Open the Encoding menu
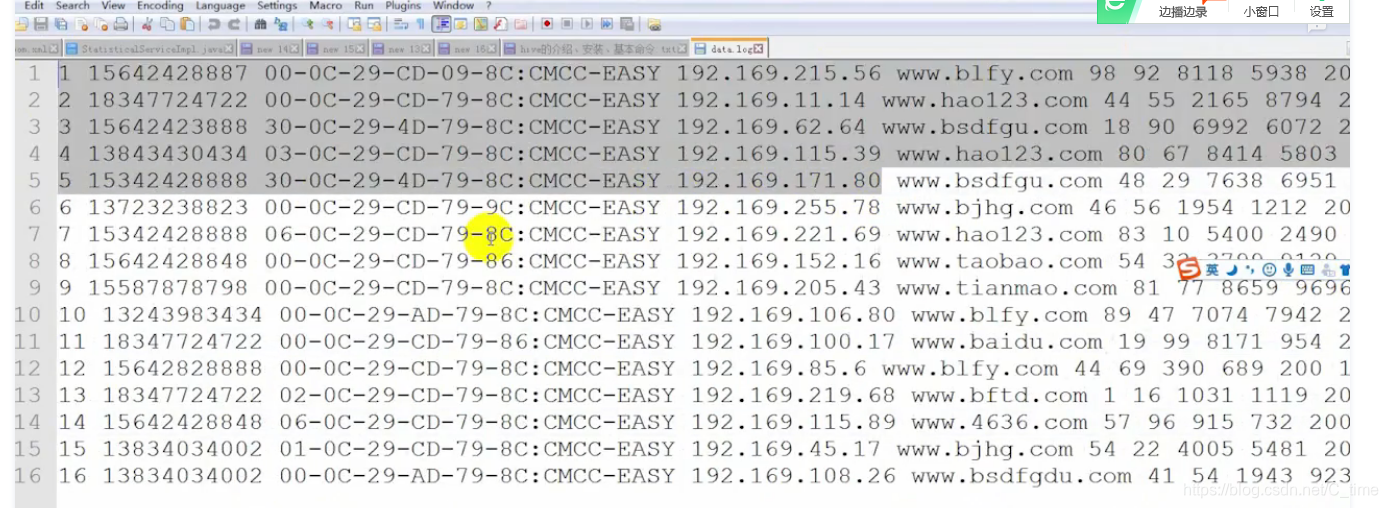Viewport: 1388px width, 508px height. (160, 5)
